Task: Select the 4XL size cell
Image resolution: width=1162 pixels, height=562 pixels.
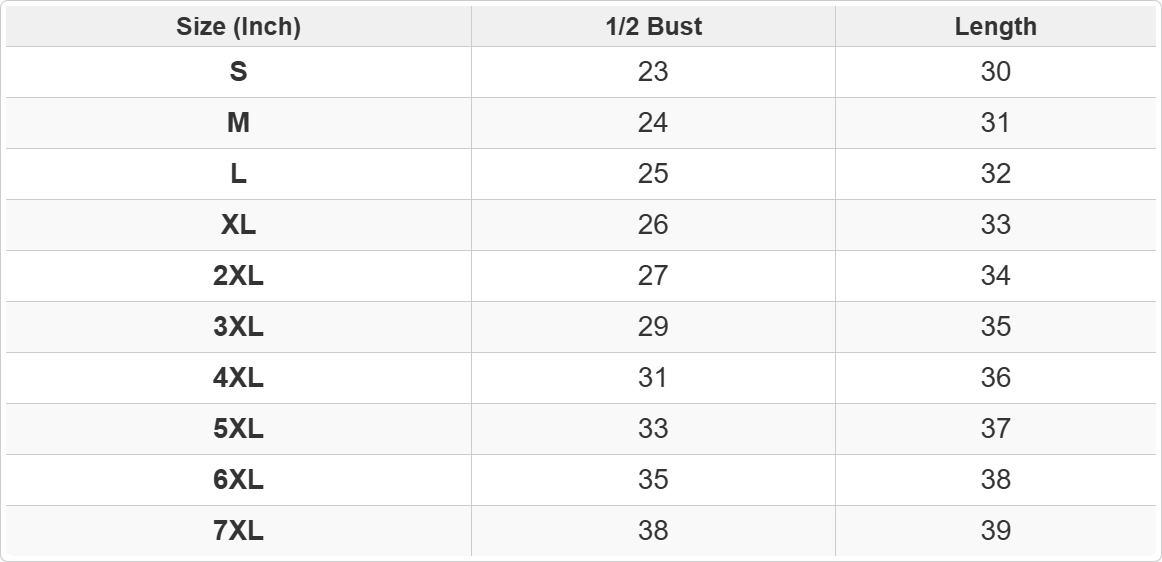Action: pos(239,378)
